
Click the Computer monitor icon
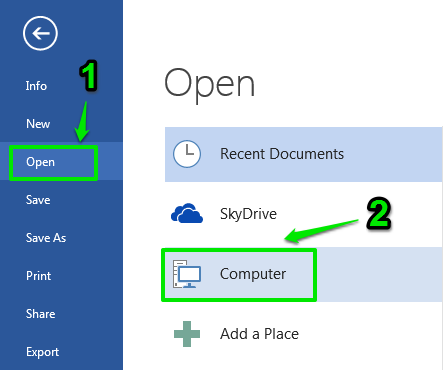(187, 274)
